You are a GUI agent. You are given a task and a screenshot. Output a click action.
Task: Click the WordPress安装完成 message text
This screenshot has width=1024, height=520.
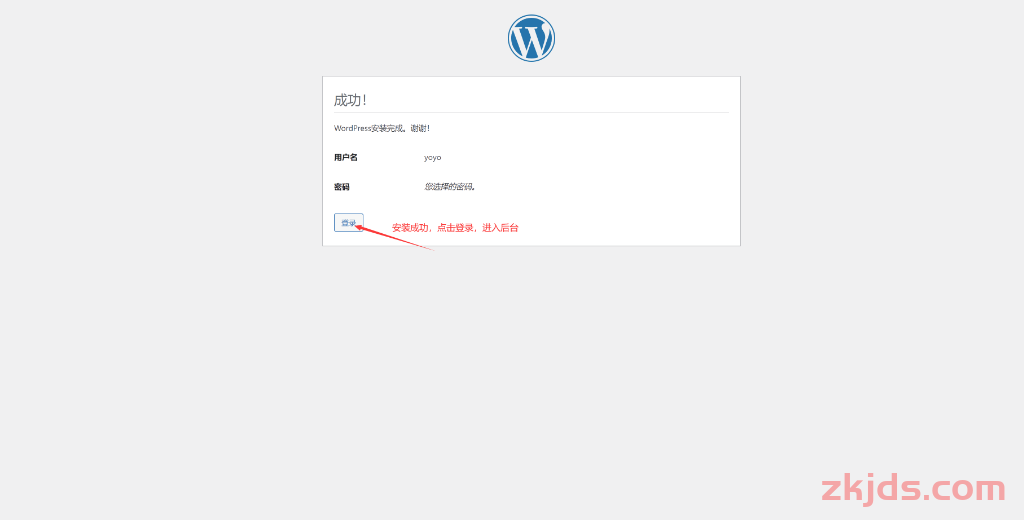click(382, 128)
